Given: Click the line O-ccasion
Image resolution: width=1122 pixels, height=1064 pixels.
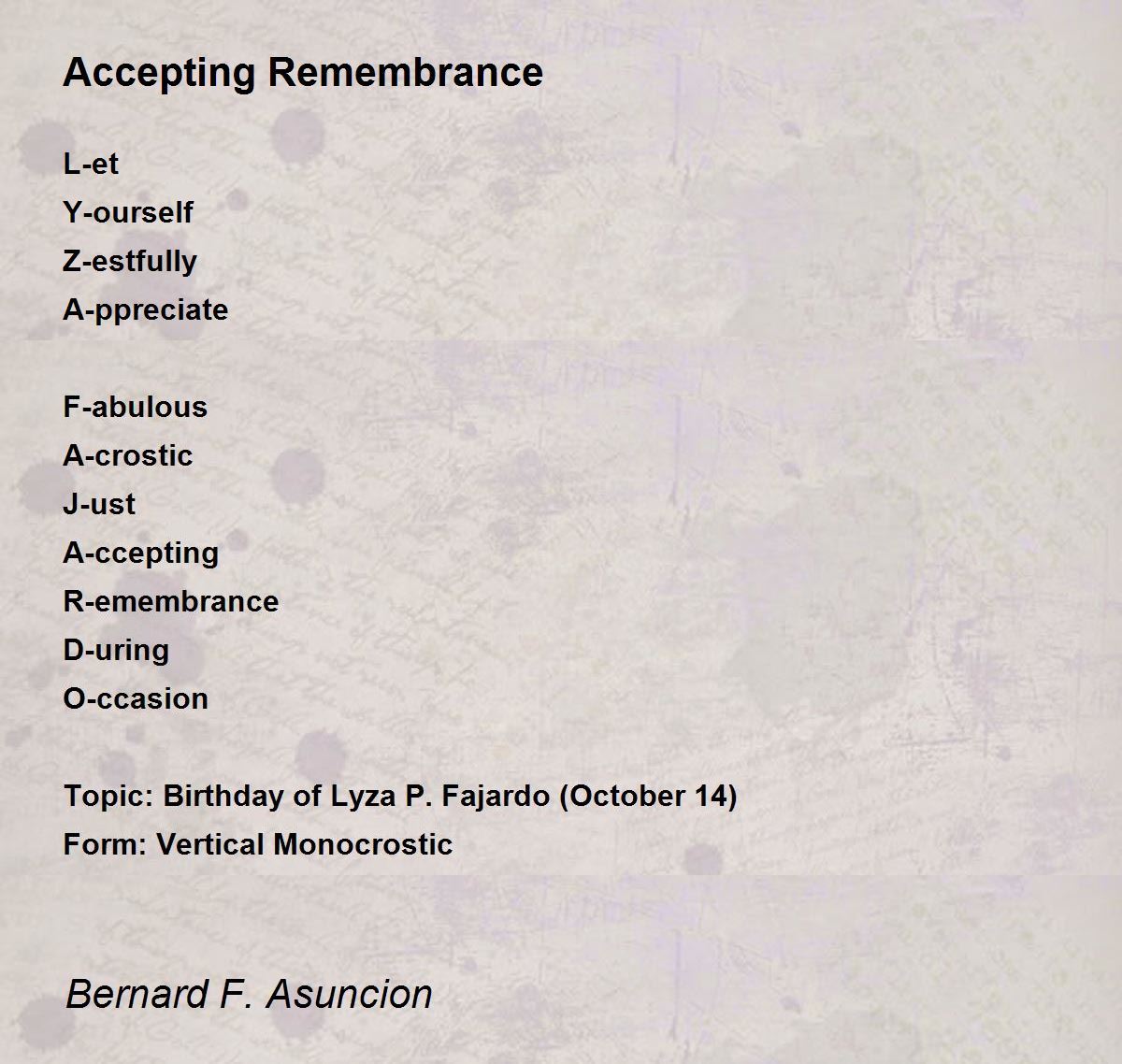Looking at the screenshot, I should pyautogui.click(x=136, y=698).
